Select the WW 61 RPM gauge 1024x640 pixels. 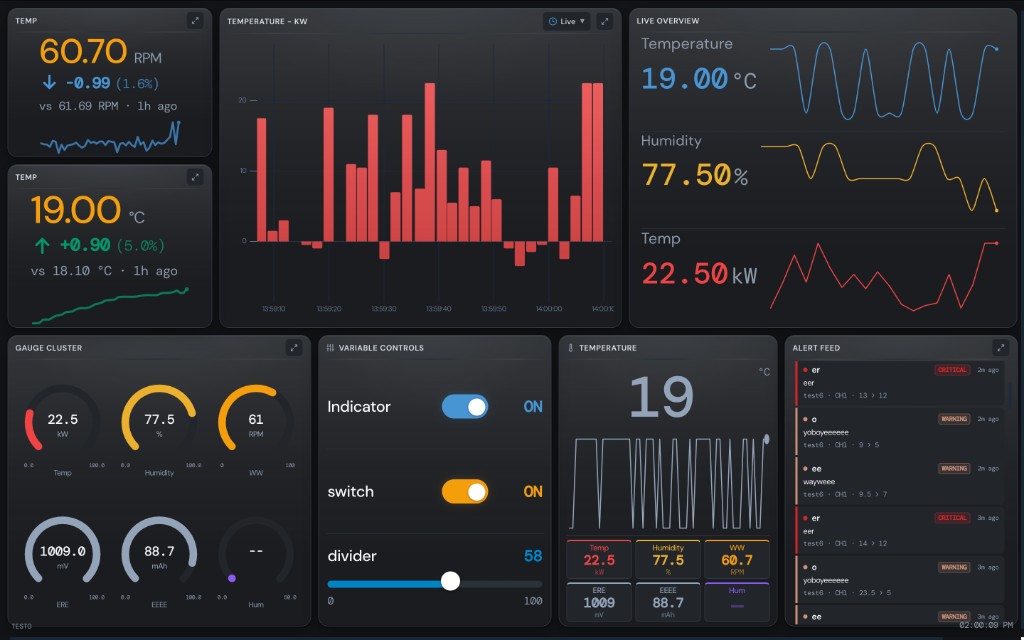pos(256,430)
